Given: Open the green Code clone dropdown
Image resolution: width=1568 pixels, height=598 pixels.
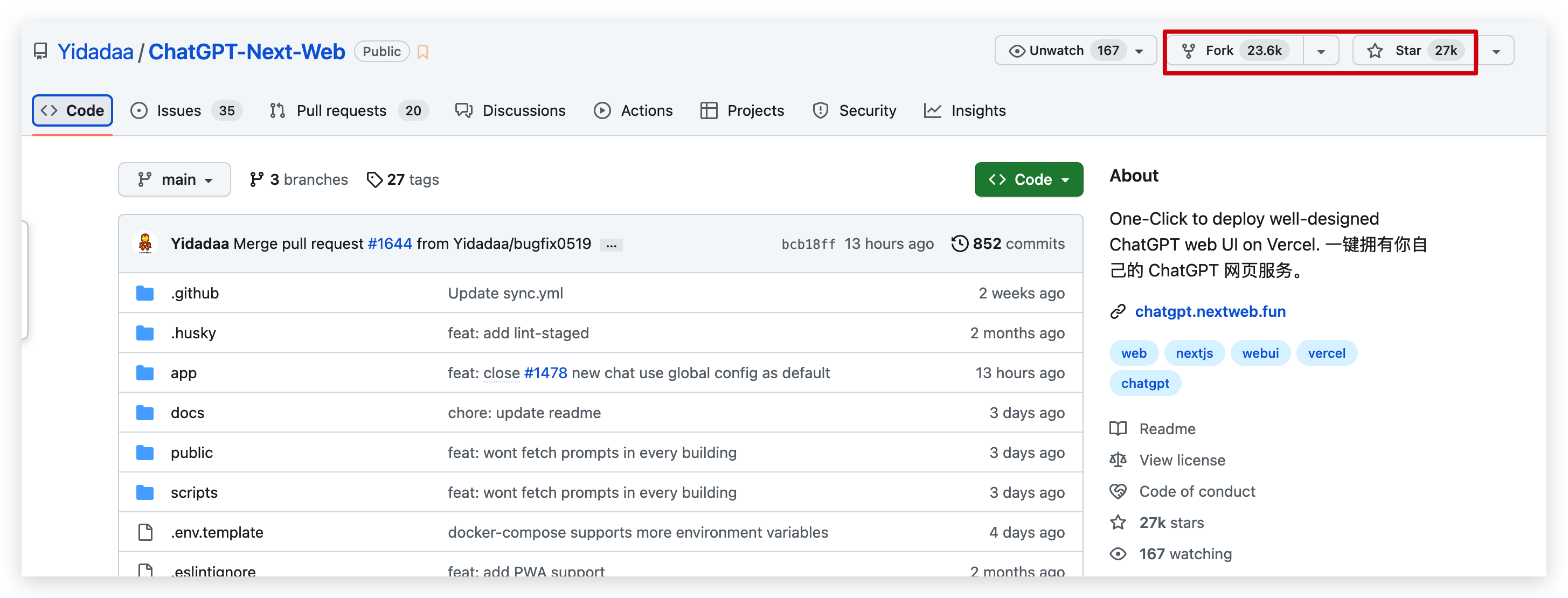Looking at the screenshot, I should 1028,179.
